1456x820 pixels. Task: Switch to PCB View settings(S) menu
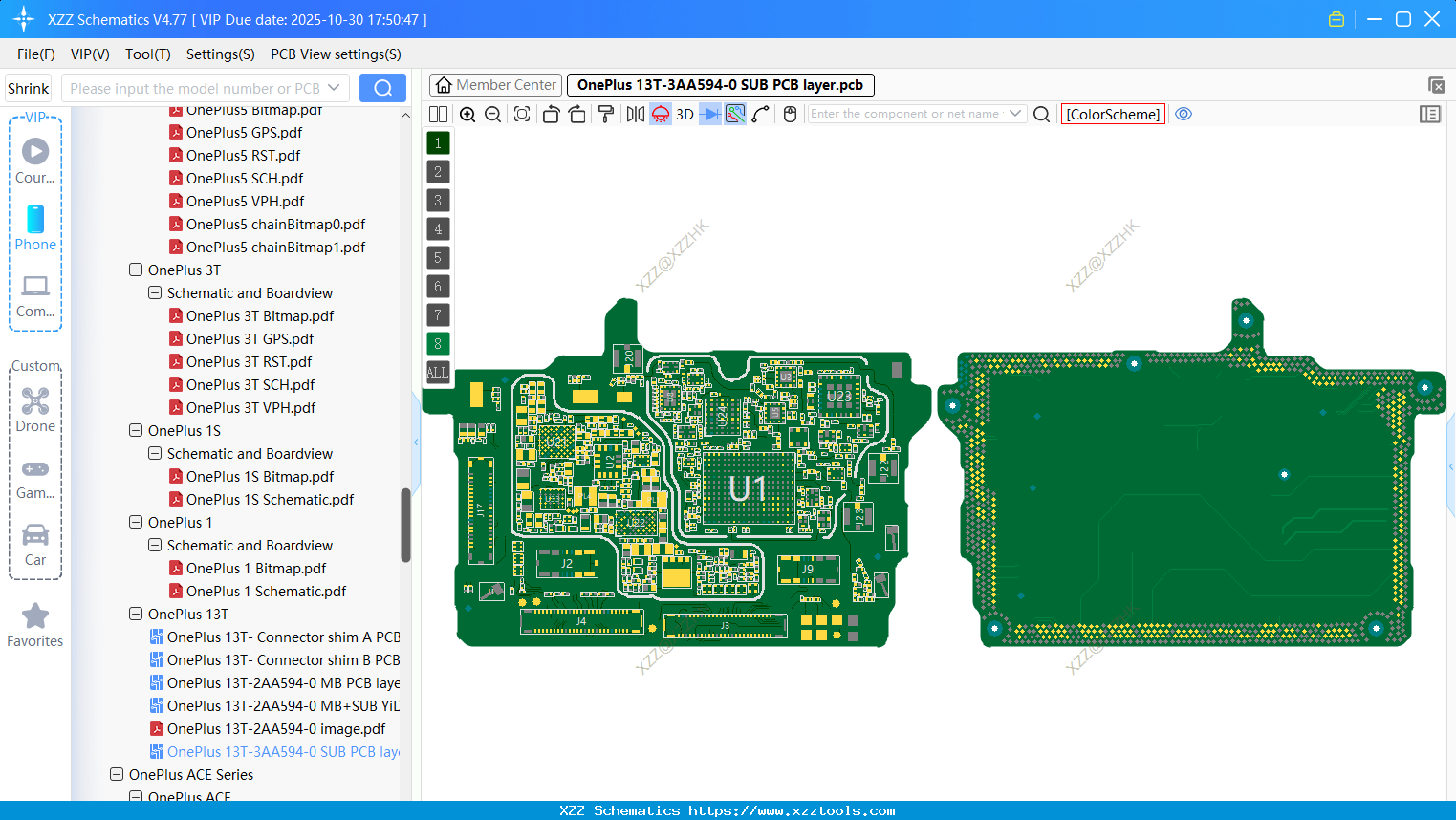pyautogui.click(x=335, y=54)
